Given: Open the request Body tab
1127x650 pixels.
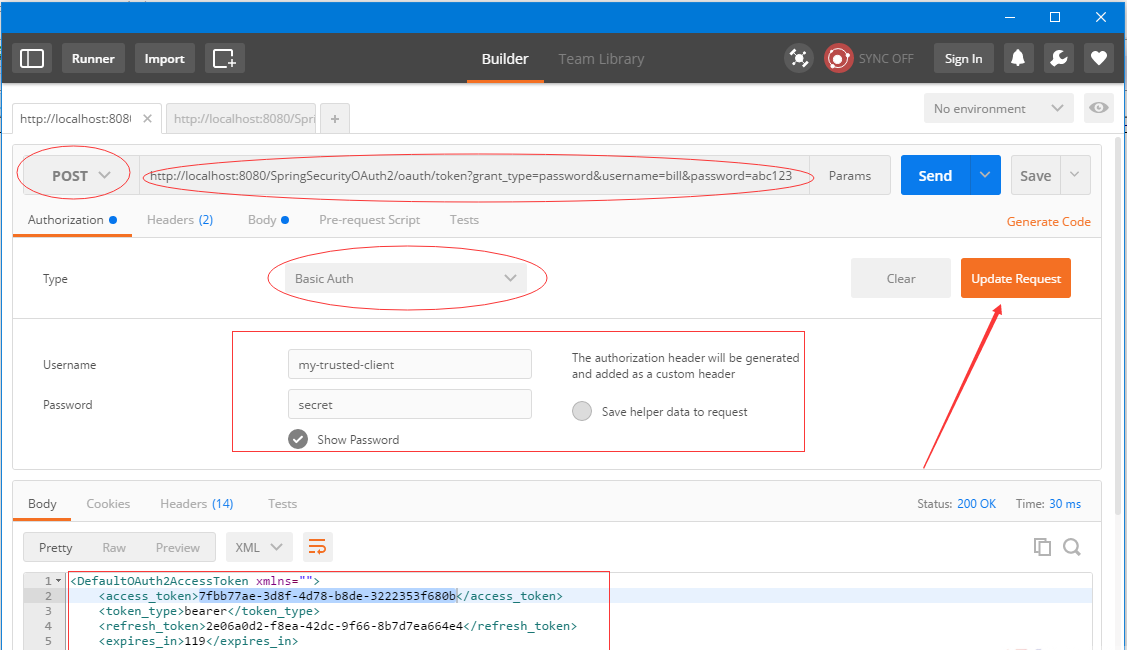Looking at the screenshot, I should (268, 220).
